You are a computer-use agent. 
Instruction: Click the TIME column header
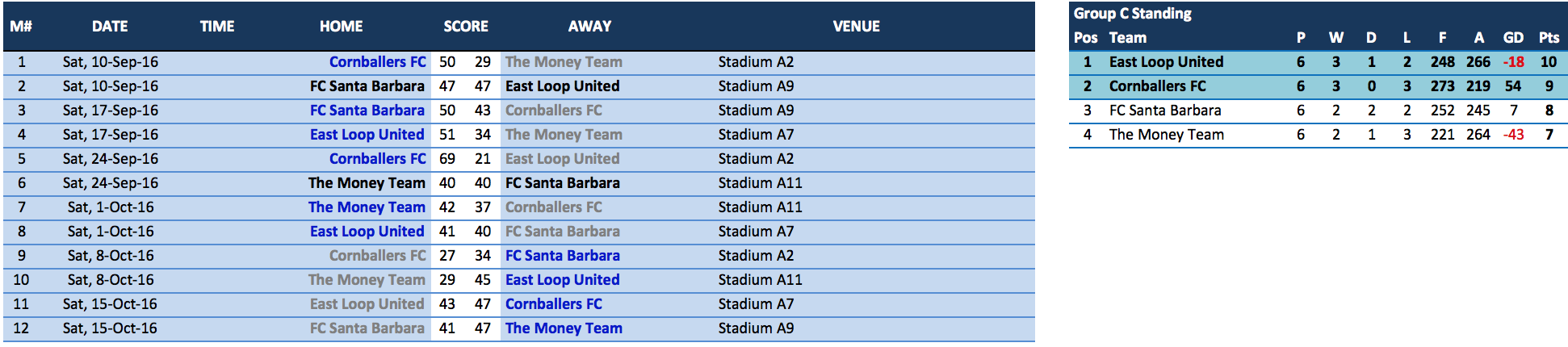[x=217, y=27]
